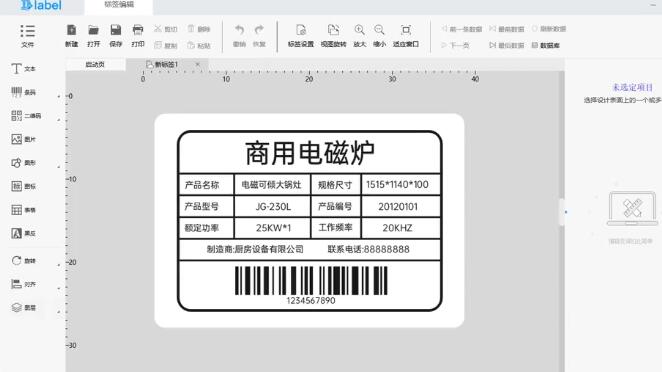Switch to the 新标签1 document tab
The height and width of the screenshot is (372, 662).
pos(167,65)
